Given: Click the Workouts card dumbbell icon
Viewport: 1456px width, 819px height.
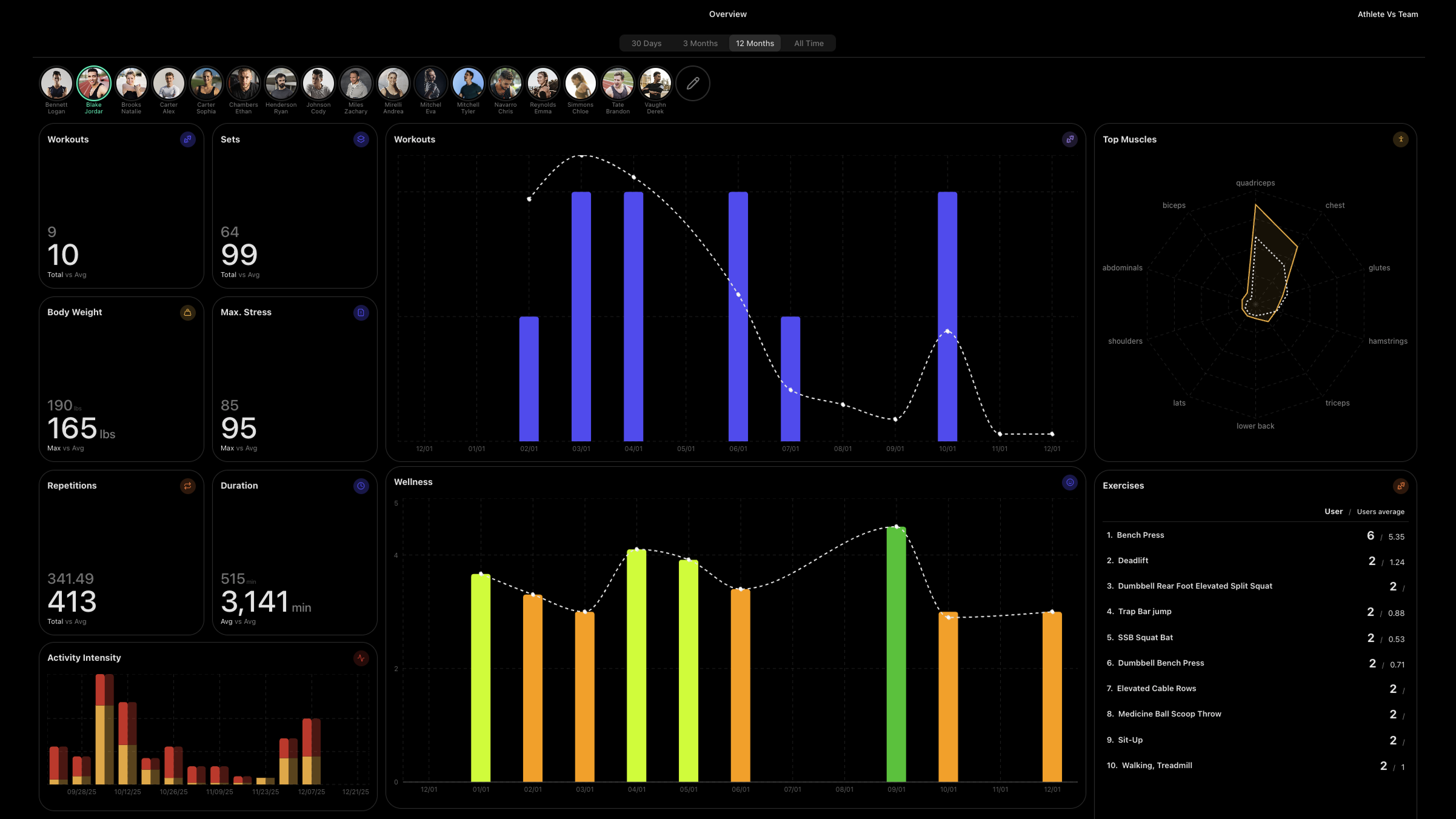Looking at the screenshot, I should [187, 139].
